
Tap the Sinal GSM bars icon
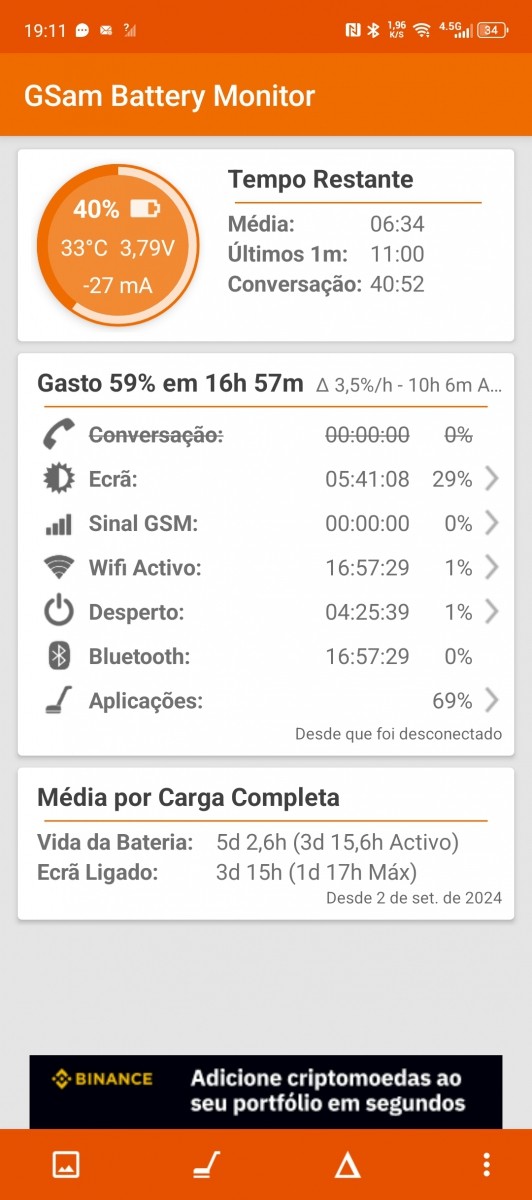(59, 524)
